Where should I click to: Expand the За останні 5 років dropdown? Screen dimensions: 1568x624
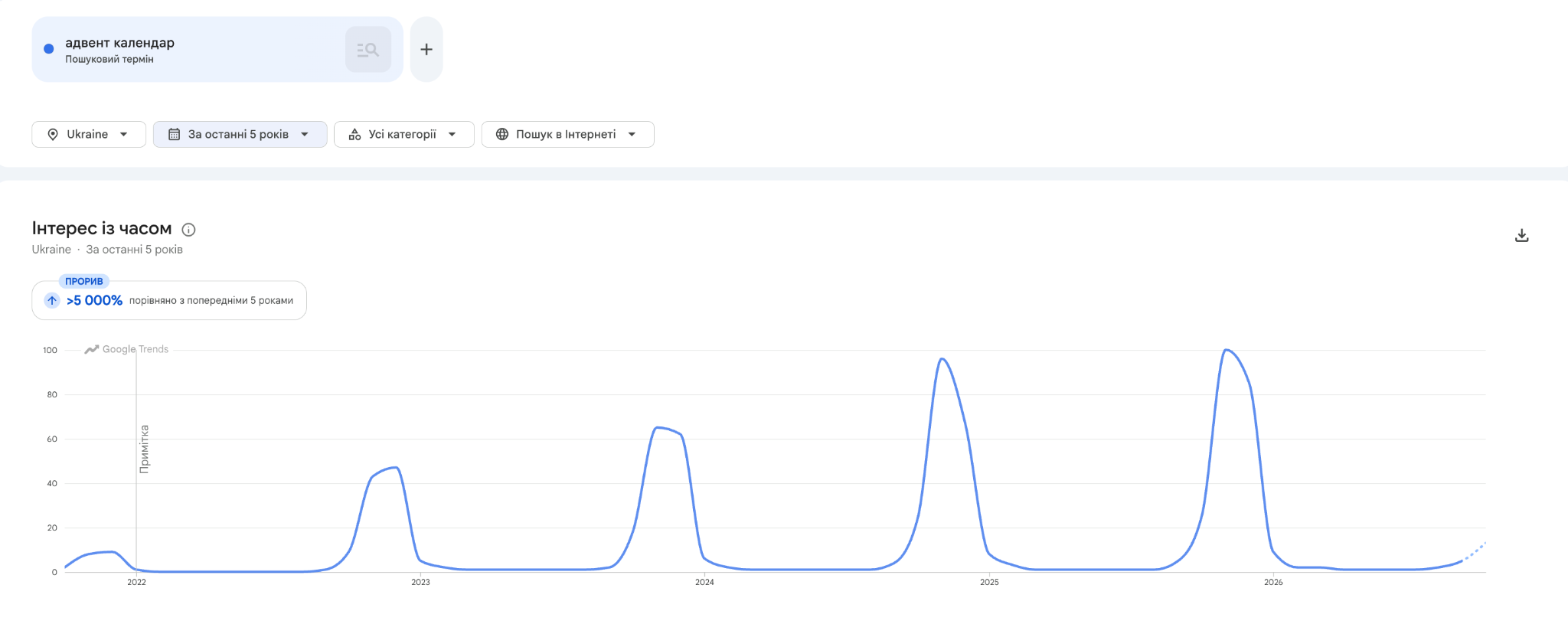tap(240, 134)
